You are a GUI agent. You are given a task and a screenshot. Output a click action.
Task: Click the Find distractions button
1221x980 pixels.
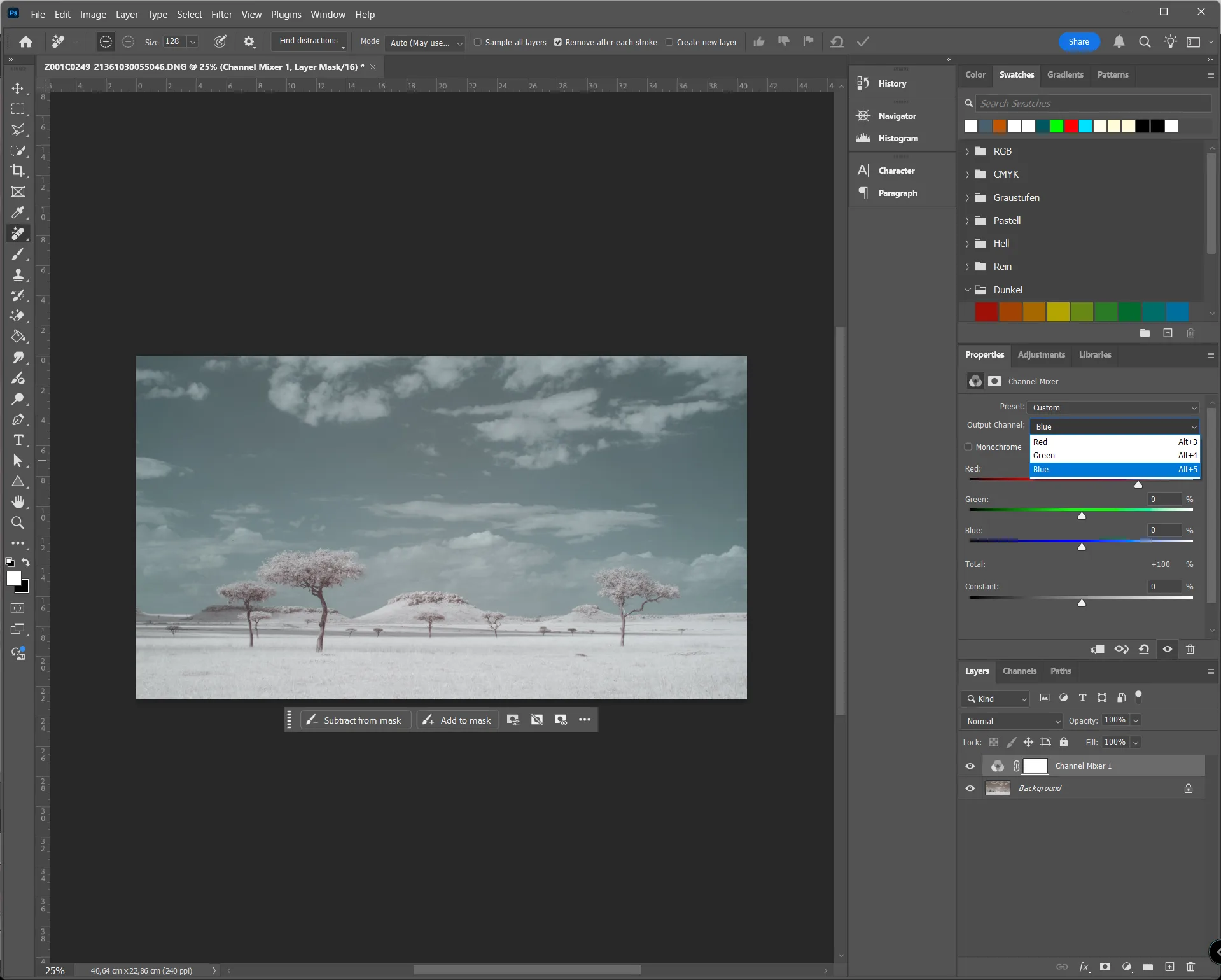(x=309, y=41)
